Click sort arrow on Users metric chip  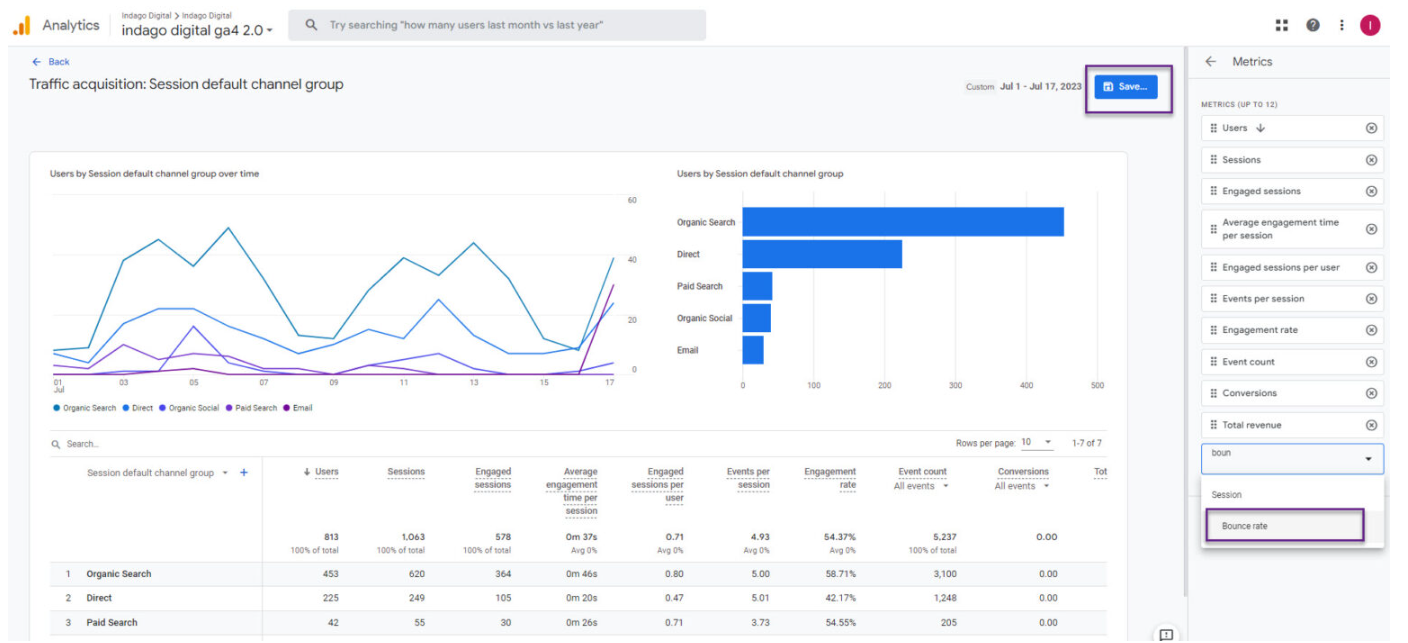tap(1260, 128)
